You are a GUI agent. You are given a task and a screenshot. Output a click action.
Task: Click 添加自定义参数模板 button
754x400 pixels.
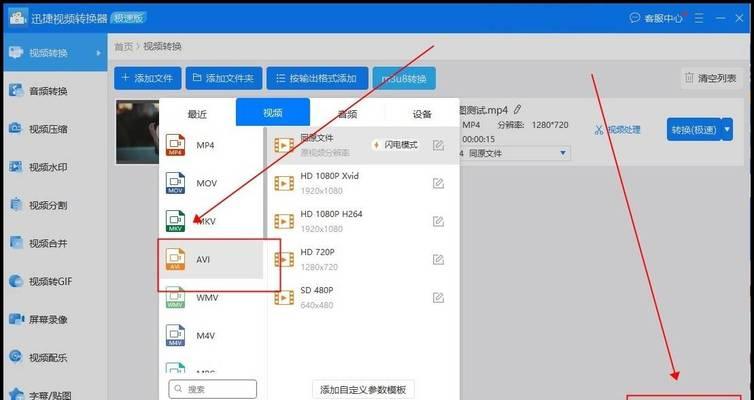pos(363,389)
